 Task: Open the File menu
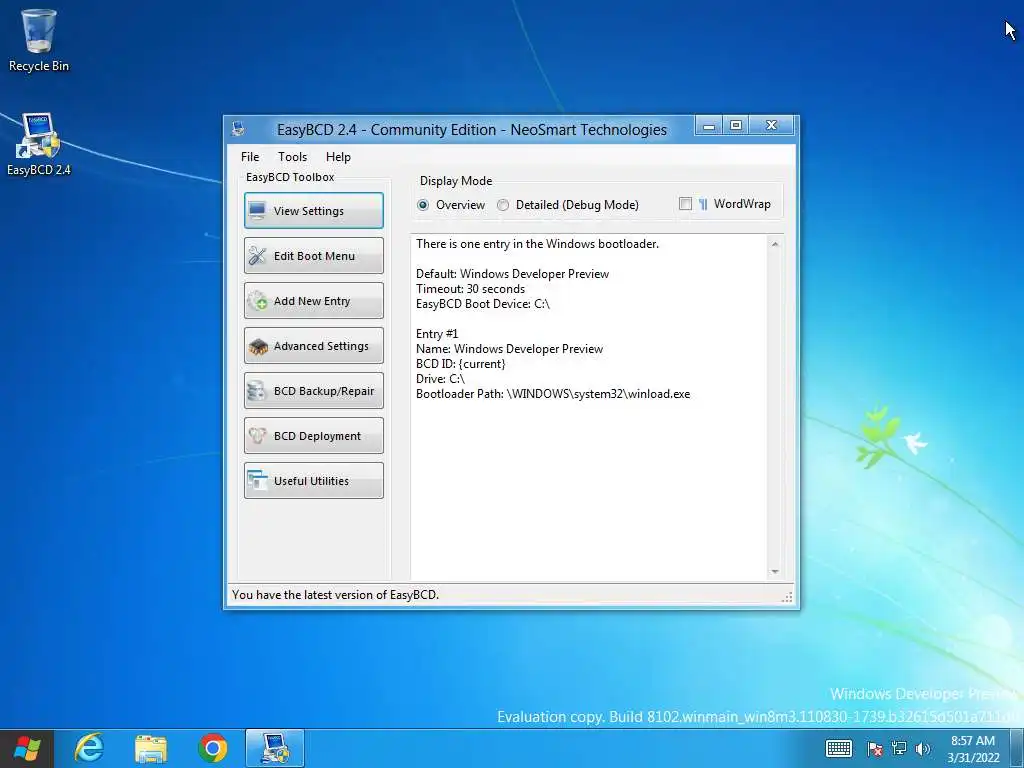[x=250, y=157]
